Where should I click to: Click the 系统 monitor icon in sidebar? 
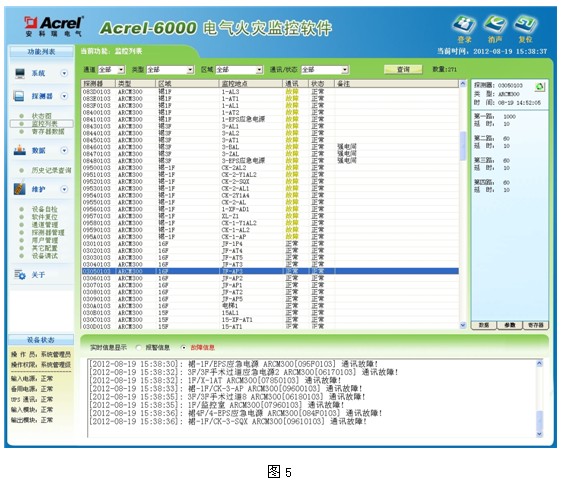point(20,73)
